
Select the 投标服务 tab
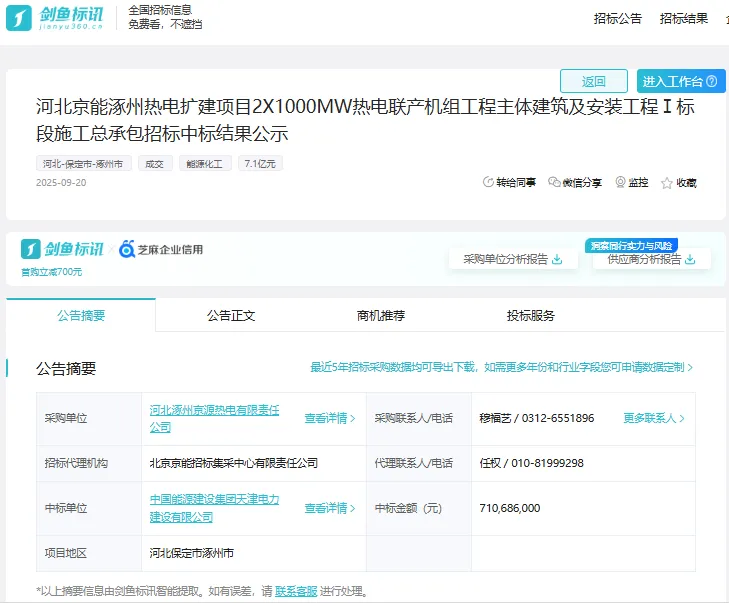tap(531, 315)
